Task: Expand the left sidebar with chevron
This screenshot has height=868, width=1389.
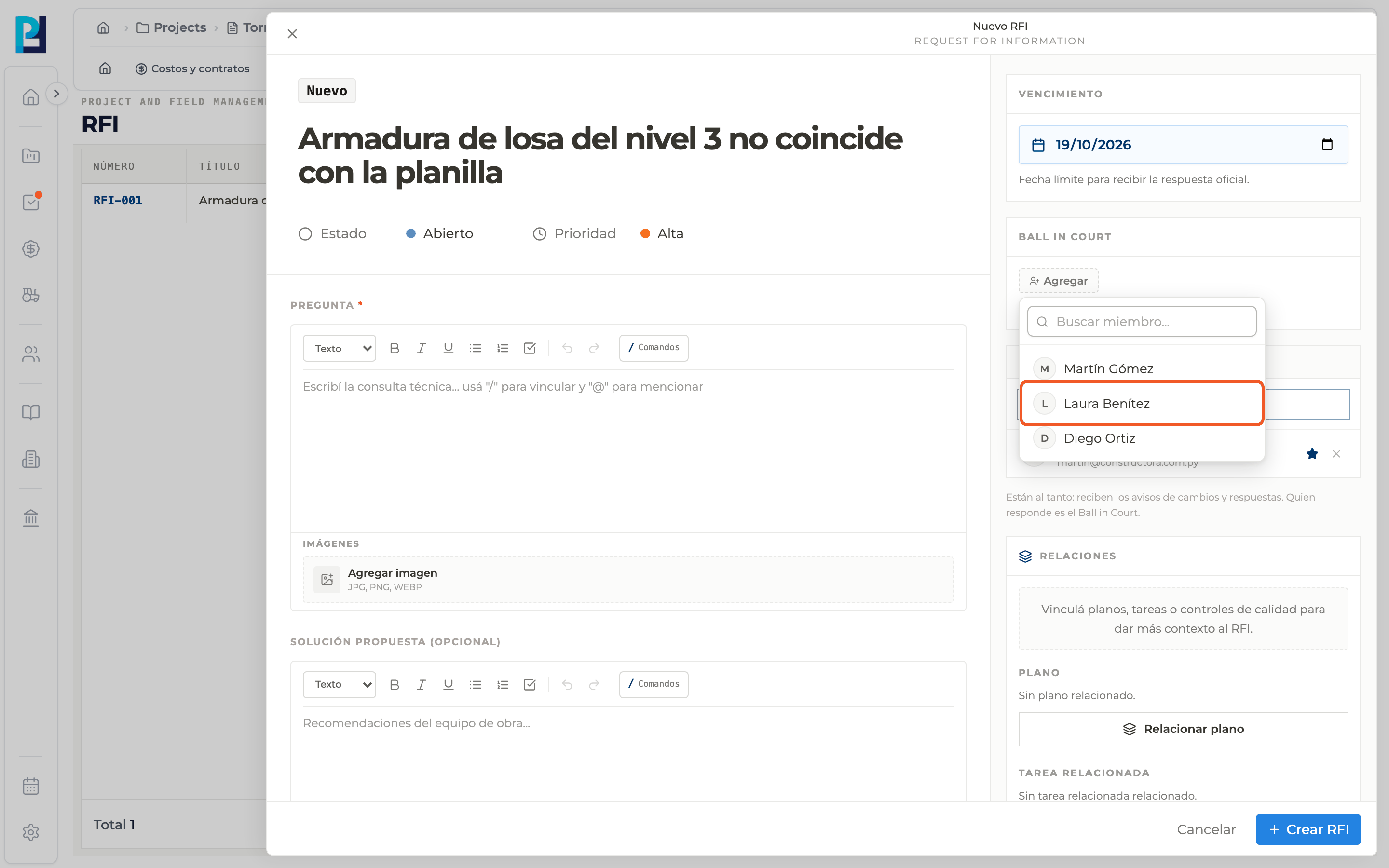Action: (56, 94)
